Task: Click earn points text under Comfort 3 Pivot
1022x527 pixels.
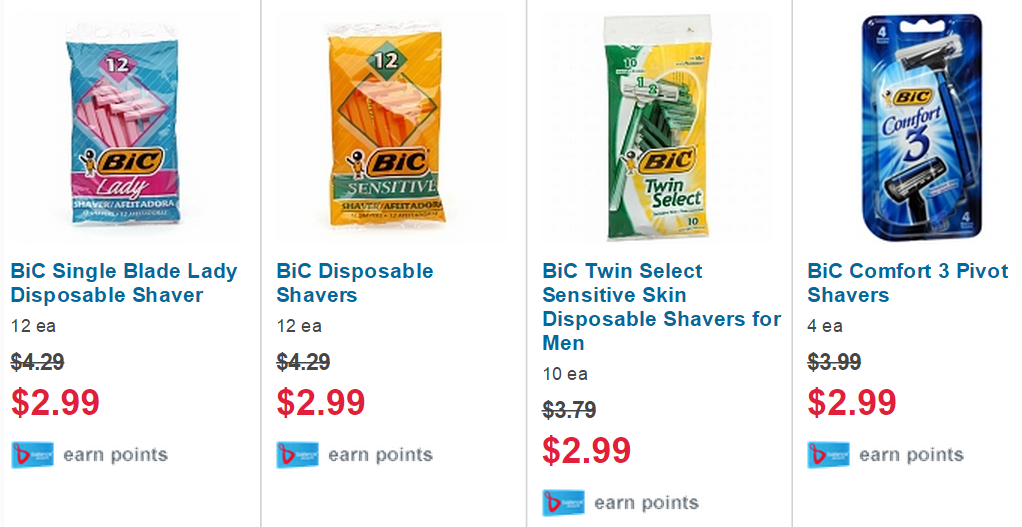Action: point(911,455)
